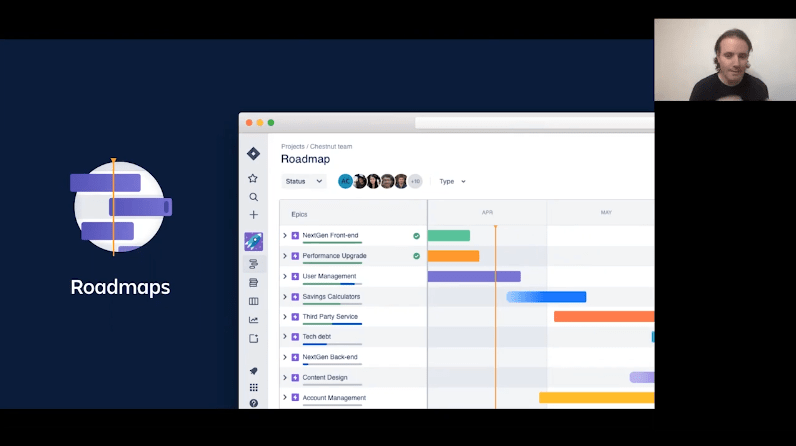The width and height of the screenshot is (796, 446).
Task: Open the app switcher grid icon
Action: [x=253, y=387]
